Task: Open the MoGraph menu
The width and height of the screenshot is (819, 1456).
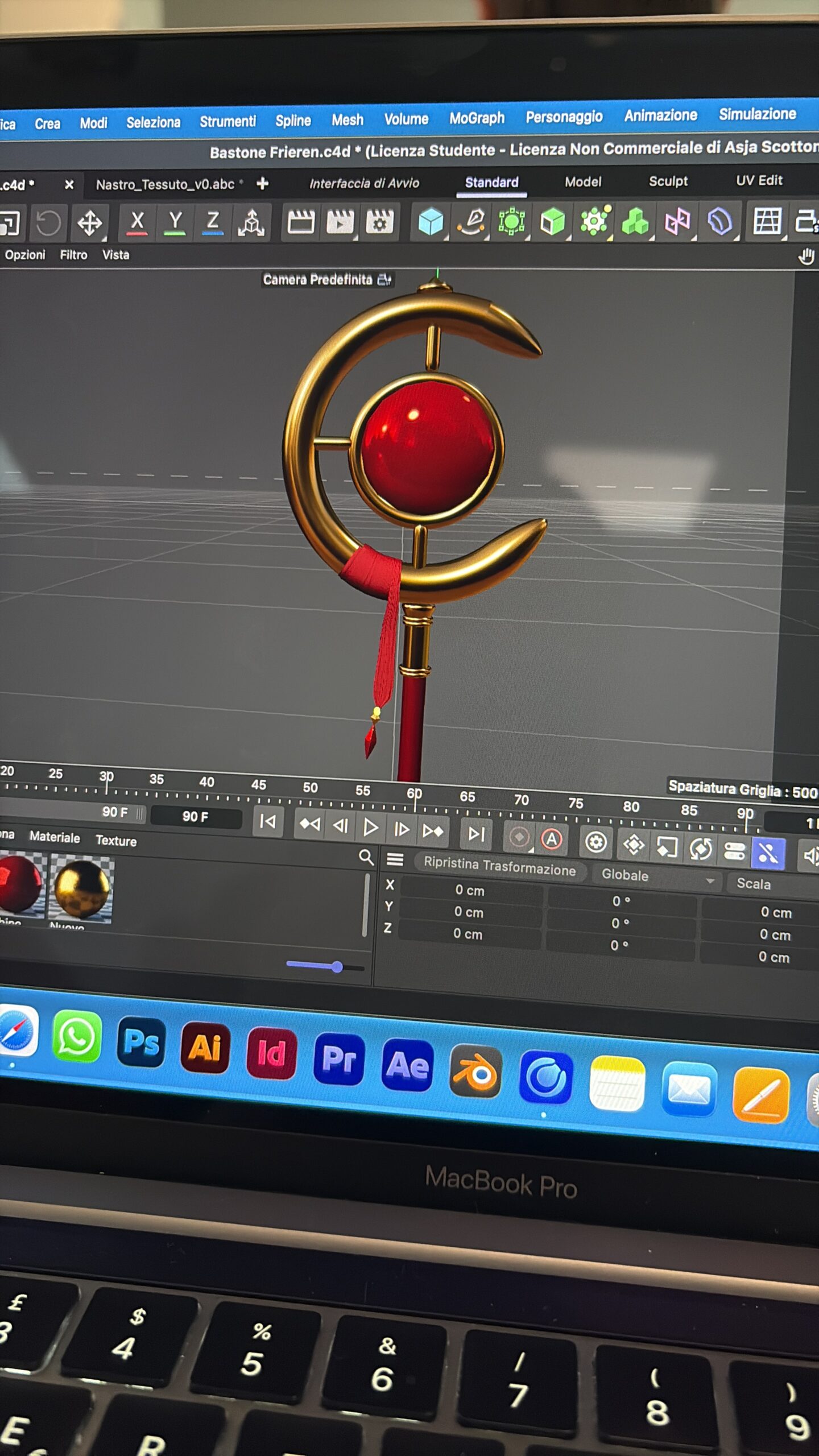Action: pyautogui.click(x=477, y=118)
